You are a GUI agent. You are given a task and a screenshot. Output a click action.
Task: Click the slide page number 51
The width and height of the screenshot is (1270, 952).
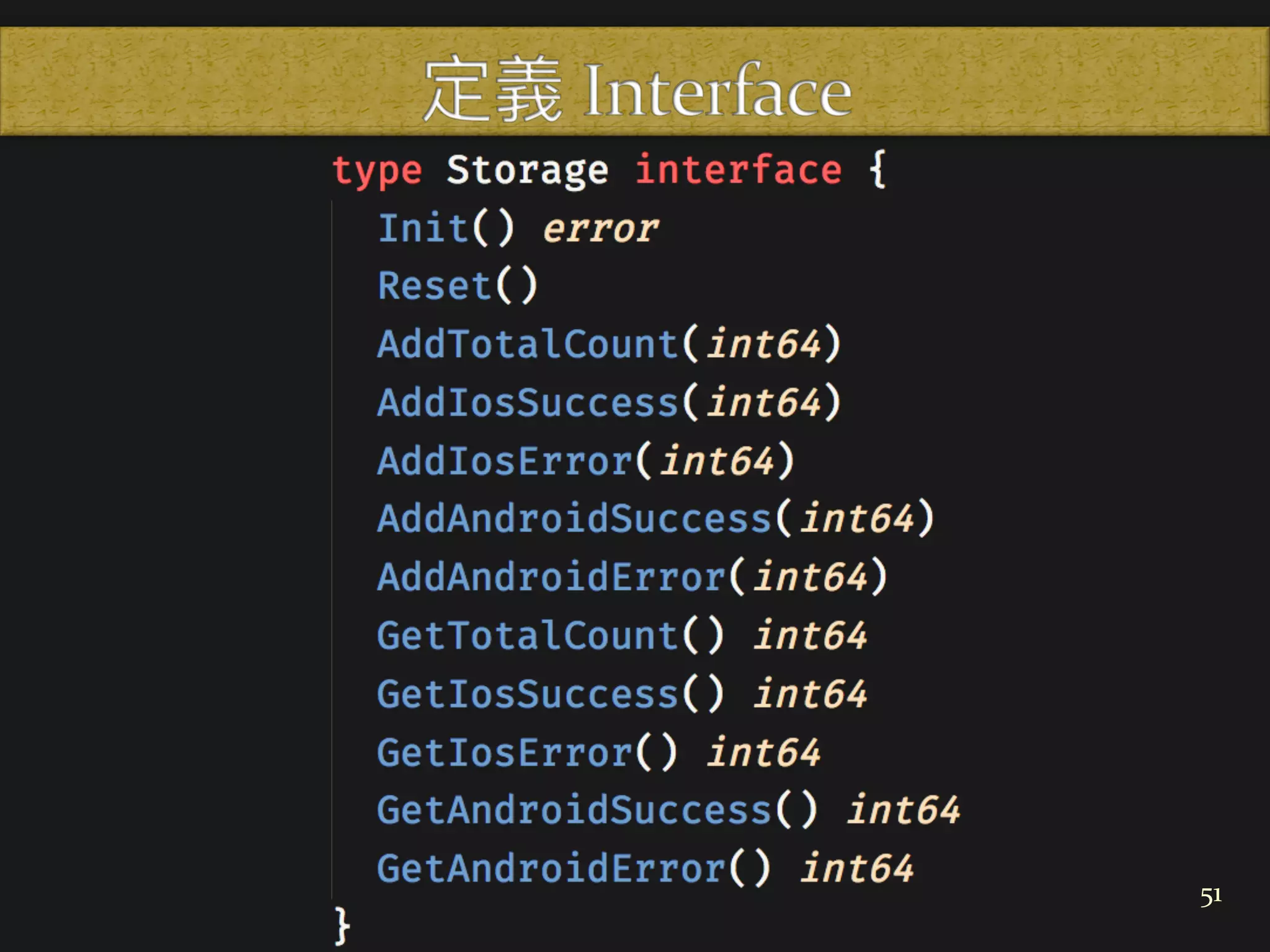(1210, 897)
